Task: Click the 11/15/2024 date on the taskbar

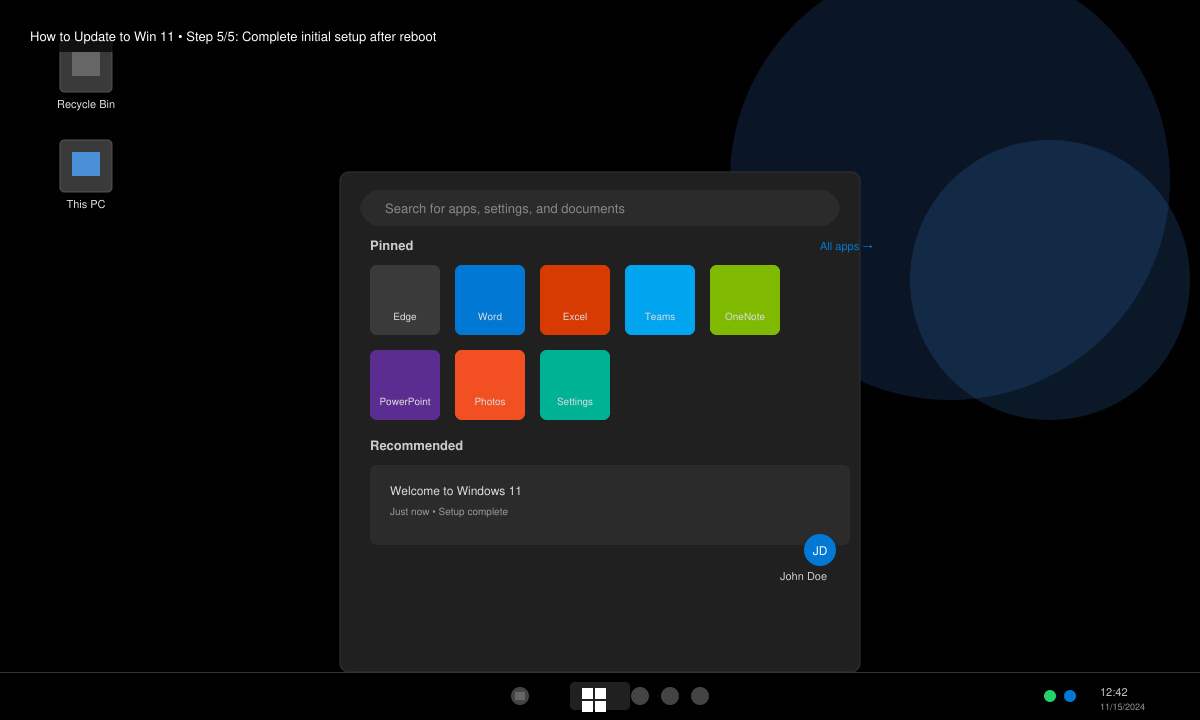Action: tap(1122, 707)
